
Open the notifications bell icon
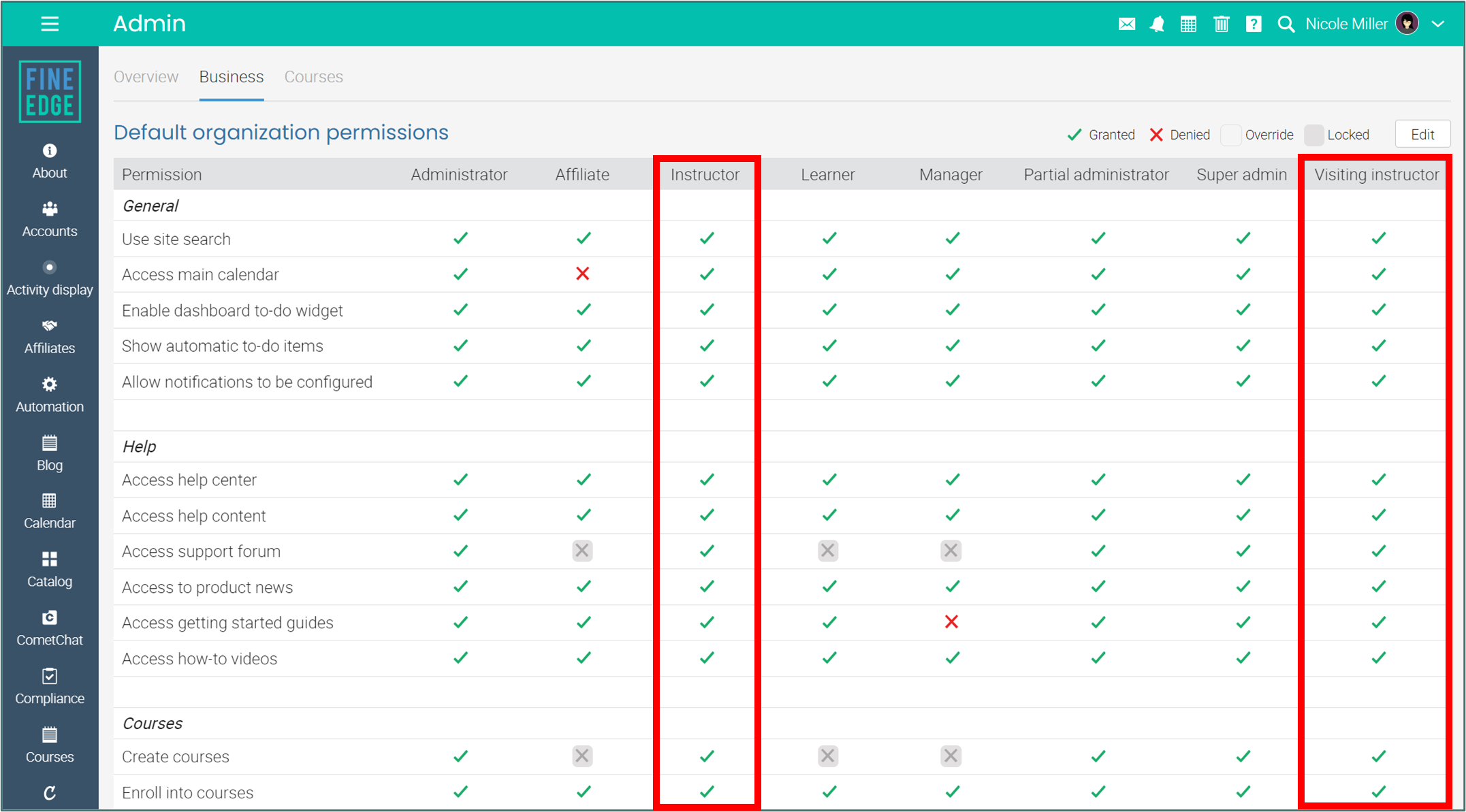tap(1157, 25)
